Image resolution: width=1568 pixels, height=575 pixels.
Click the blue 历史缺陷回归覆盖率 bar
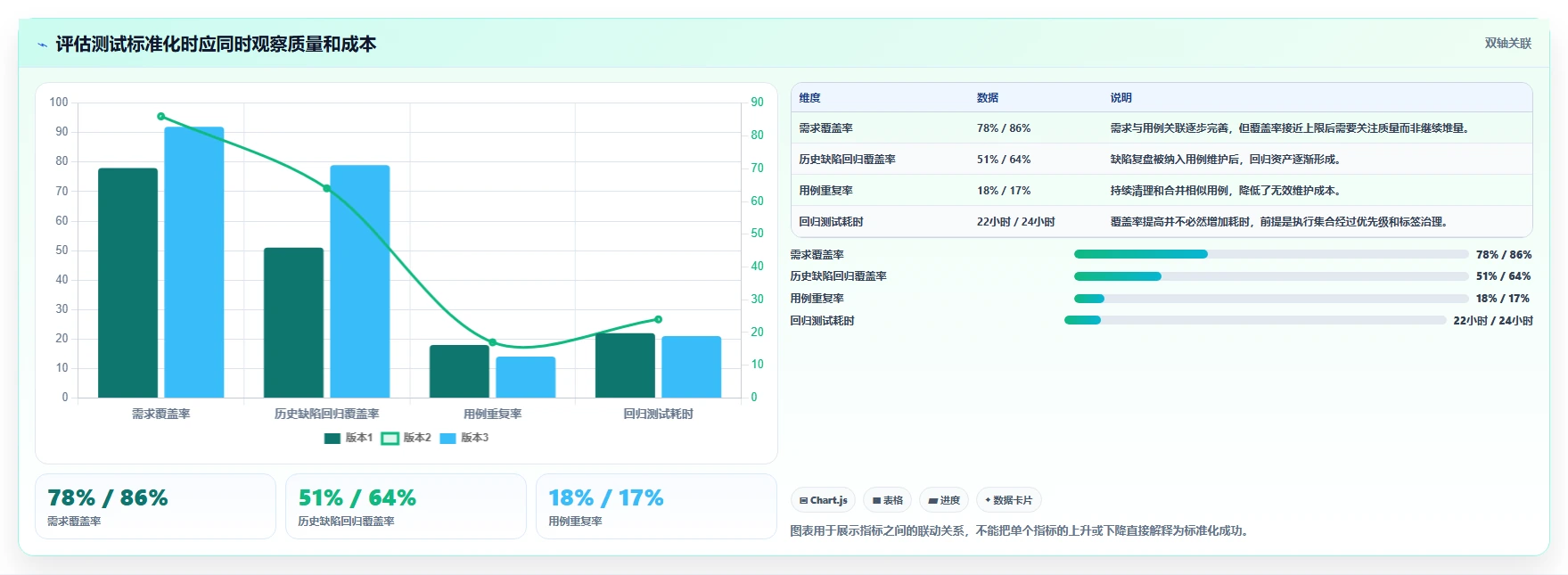(360, 282)
